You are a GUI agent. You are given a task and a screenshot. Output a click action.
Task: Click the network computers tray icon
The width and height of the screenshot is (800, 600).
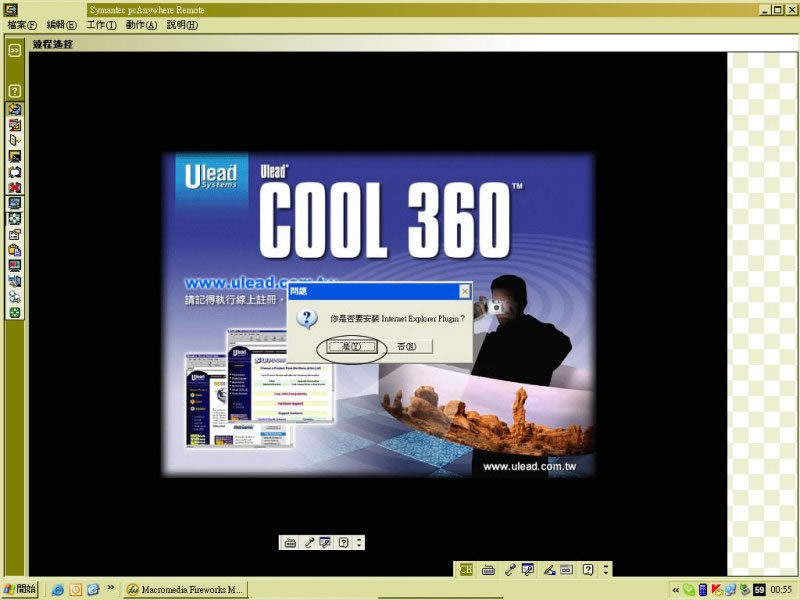[730, 590]
